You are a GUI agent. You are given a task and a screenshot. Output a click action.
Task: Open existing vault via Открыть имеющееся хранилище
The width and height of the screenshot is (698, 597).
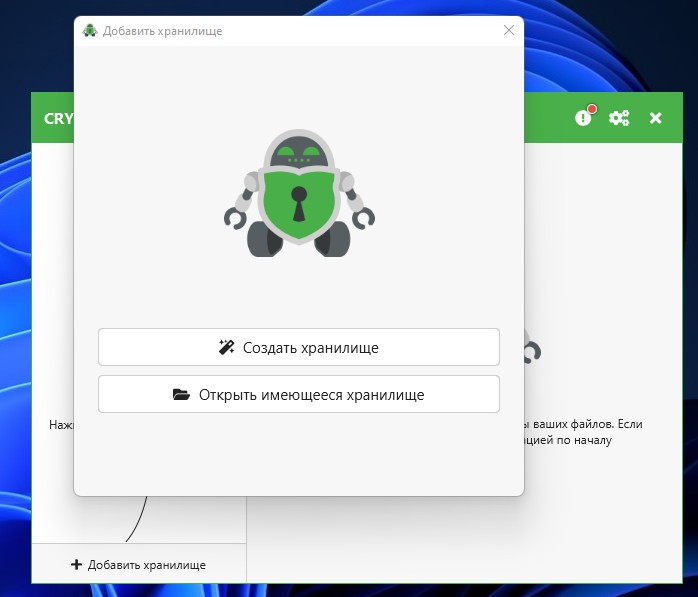pos(299,394)
